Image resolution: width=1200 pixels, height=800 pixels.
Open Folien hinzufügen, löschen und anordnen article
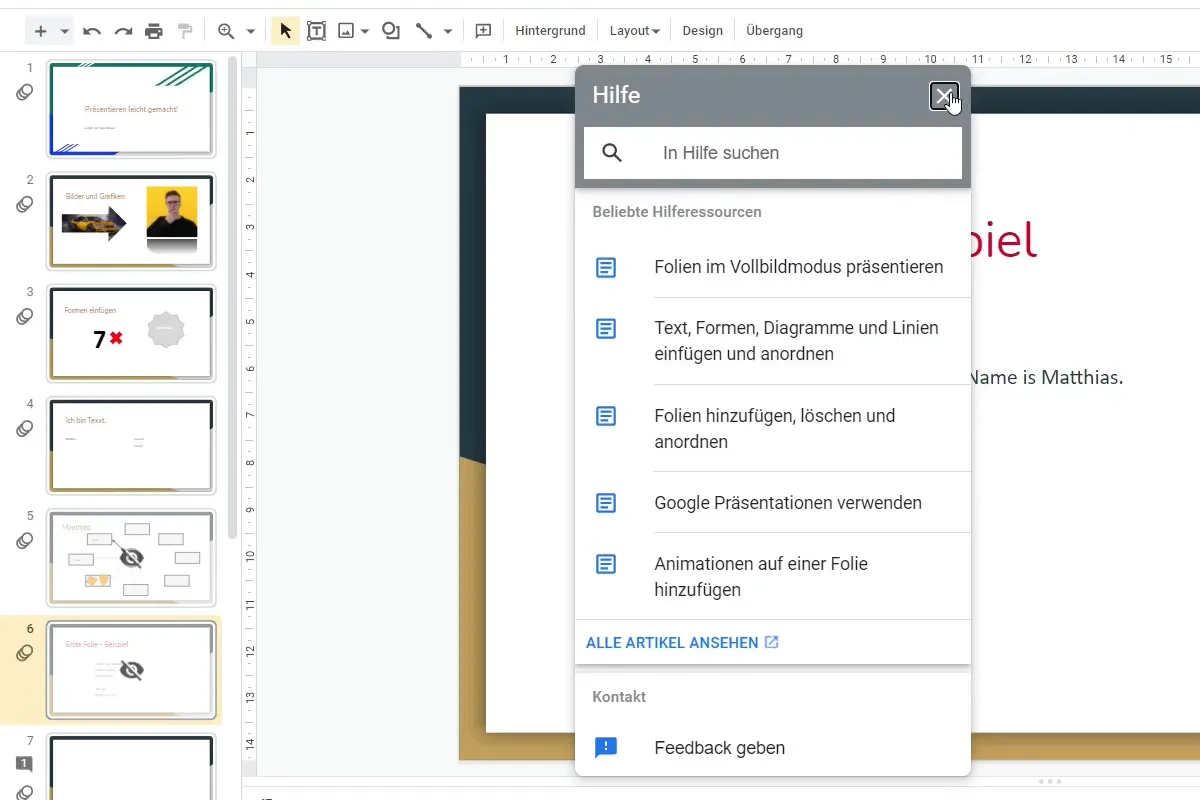[x=773, y=428]
